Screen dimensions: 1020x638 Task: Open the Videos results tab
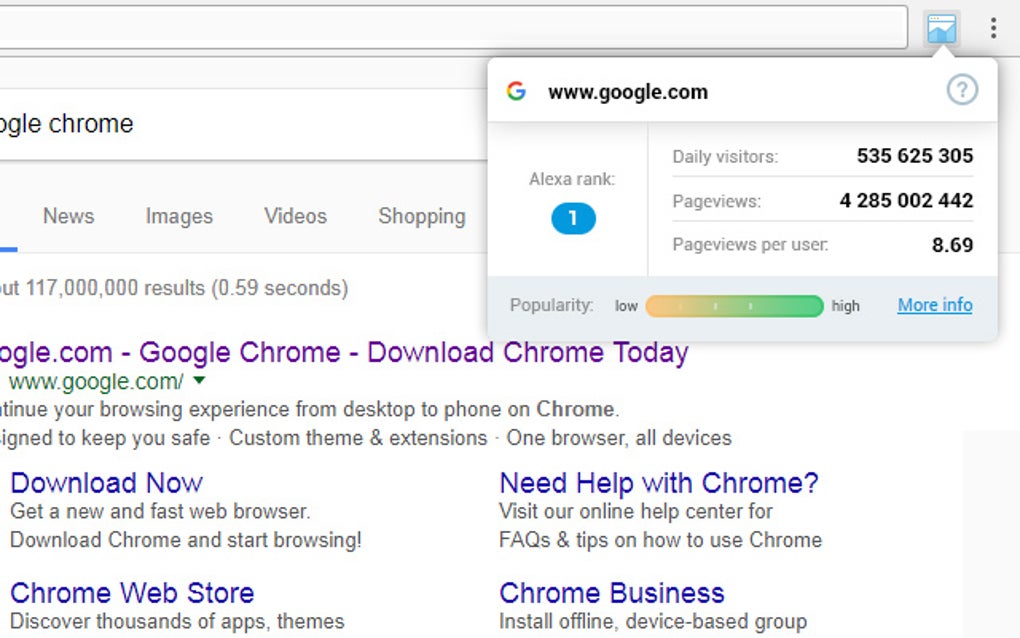(x=295, y=216)
